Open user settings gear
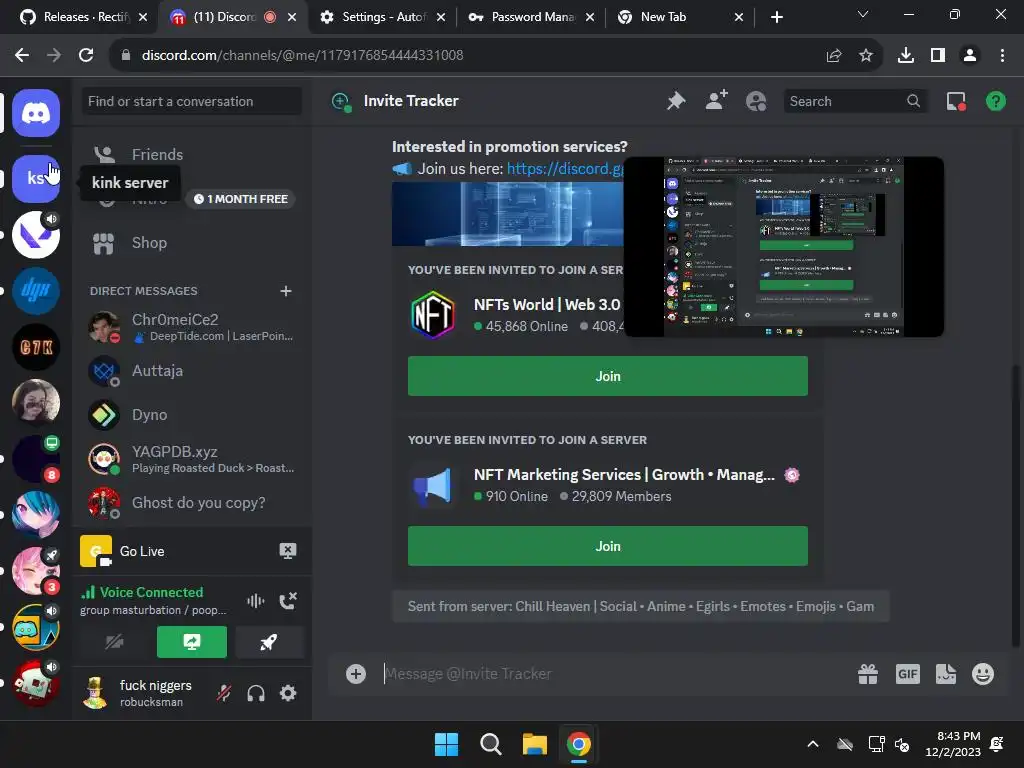 pyautogui.click(x=288, y=693)
